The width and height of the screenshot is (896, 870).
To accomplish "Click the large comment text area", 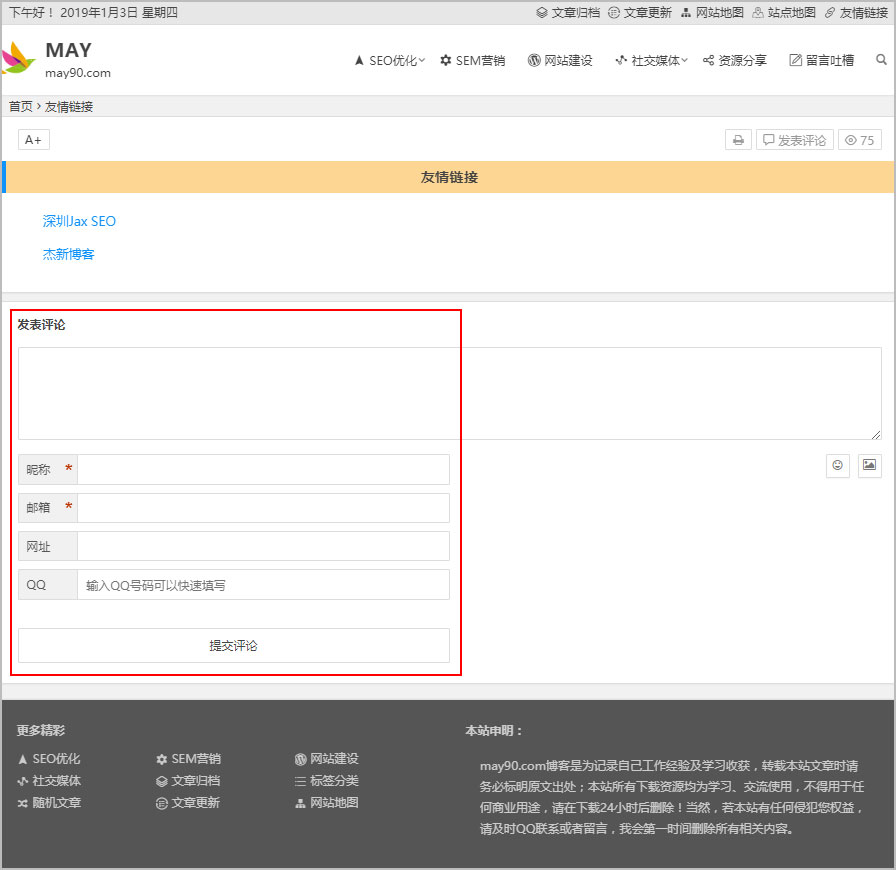I will tap(449, 393).
